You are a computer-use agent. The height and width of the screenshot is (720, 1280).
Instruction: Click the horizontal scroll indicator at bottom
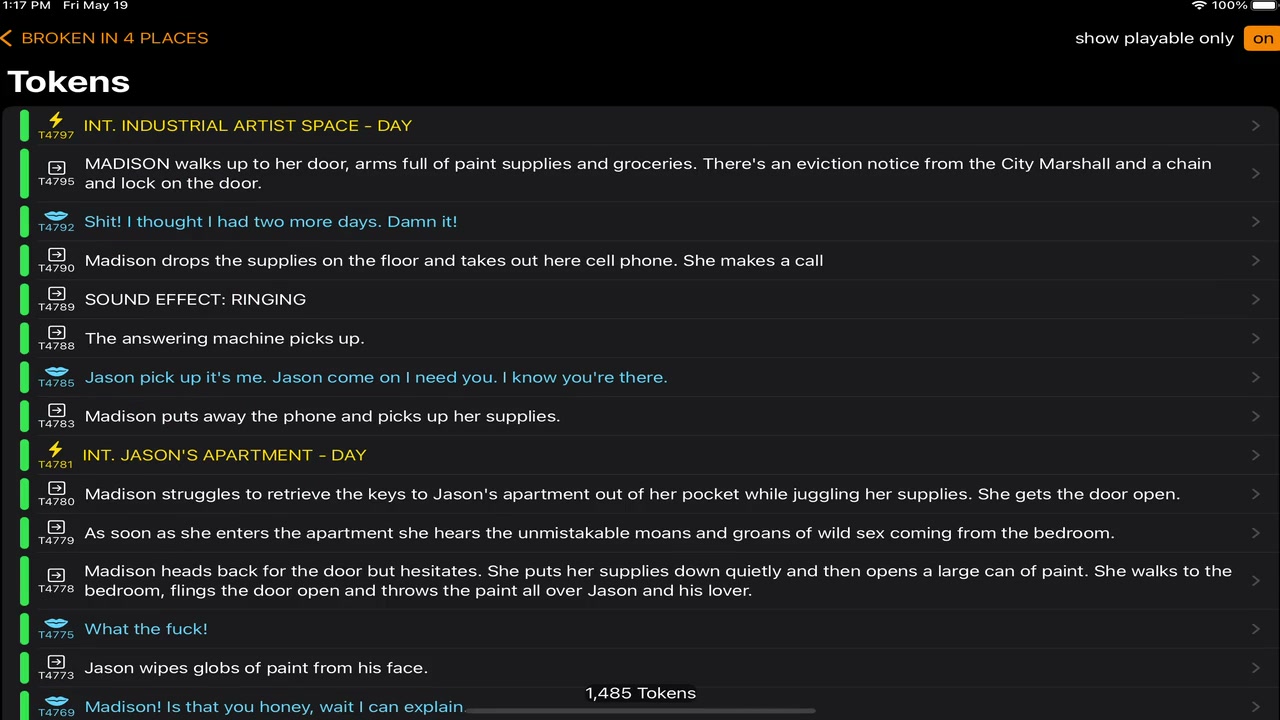640,711
